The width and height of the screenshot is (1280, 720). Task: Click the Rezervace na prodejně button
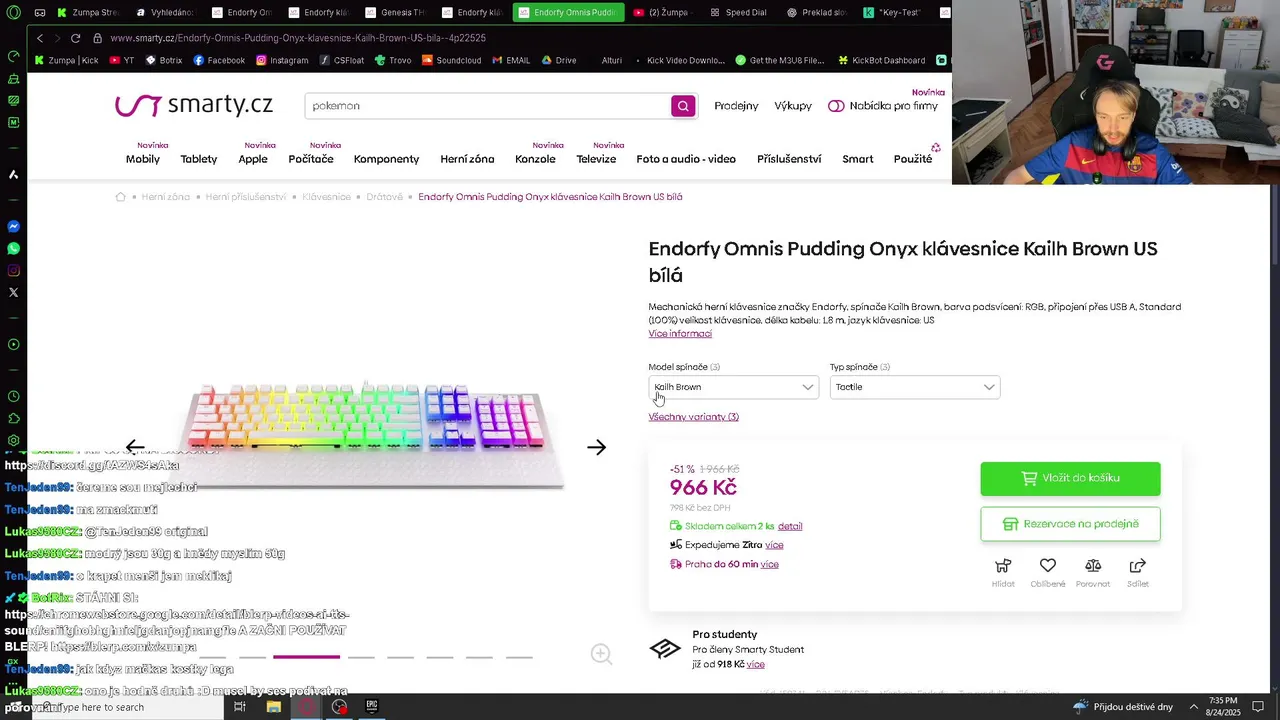tap(1070, 524)
